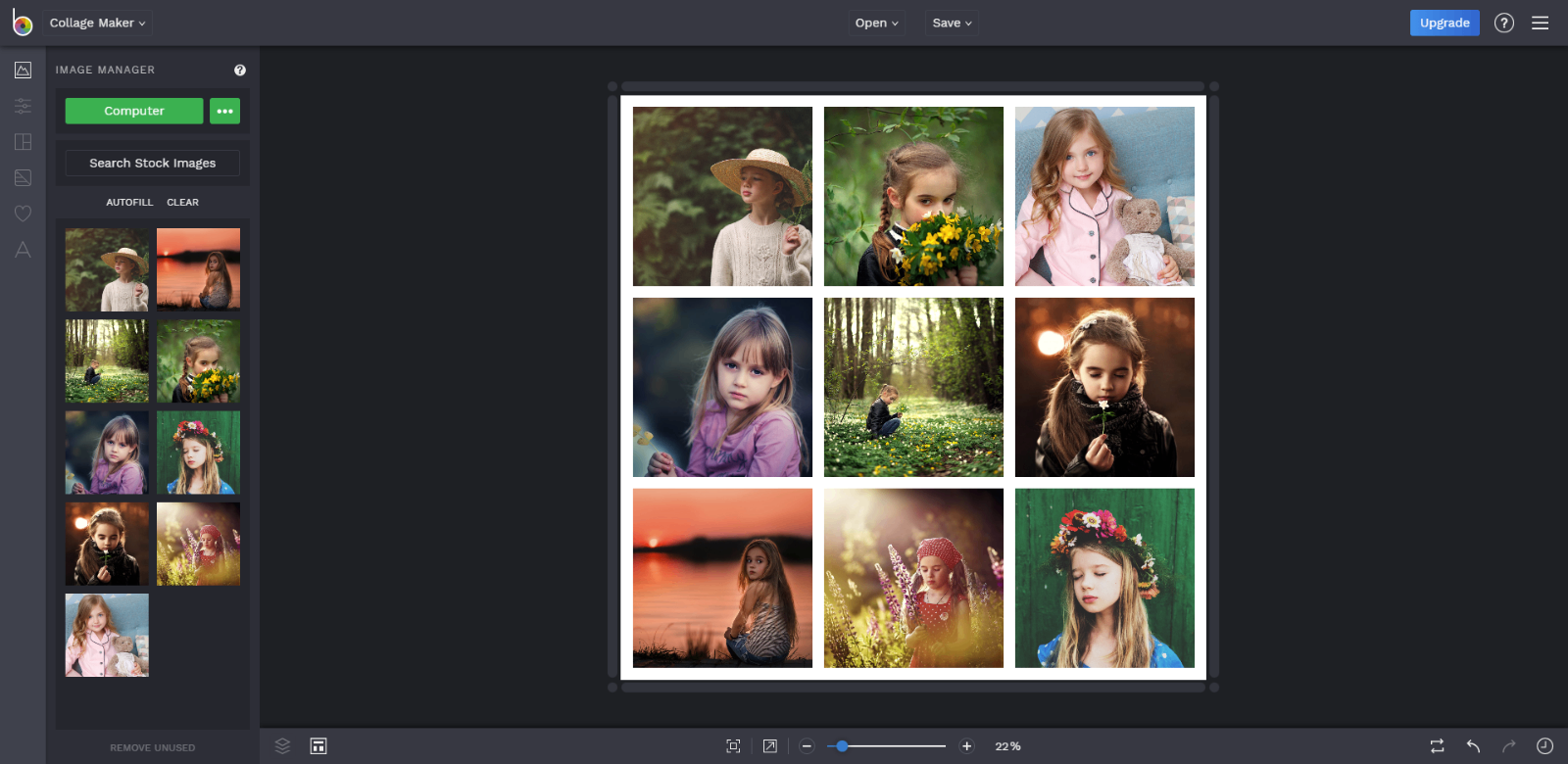Click the swap/repeat arrows icon
1568x764 pixels.
[1437, 746]
